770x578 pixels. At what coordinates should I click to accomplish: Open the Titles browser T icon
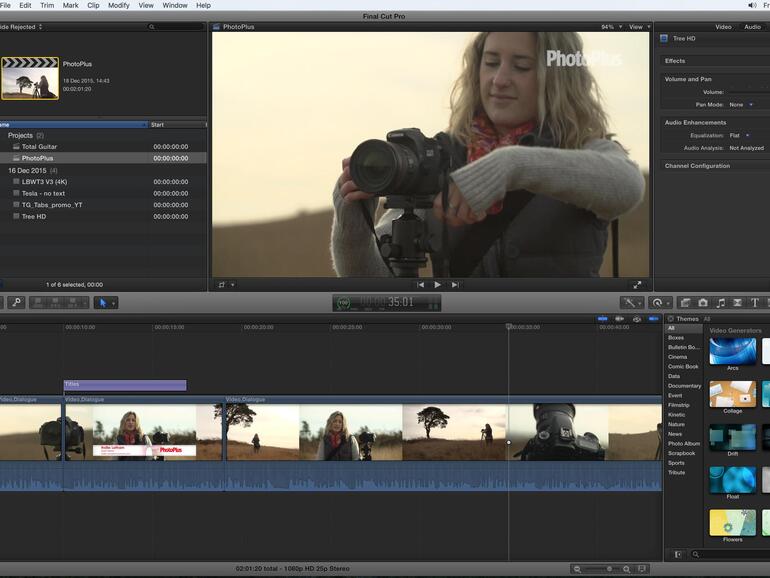[x=754, y=302]
